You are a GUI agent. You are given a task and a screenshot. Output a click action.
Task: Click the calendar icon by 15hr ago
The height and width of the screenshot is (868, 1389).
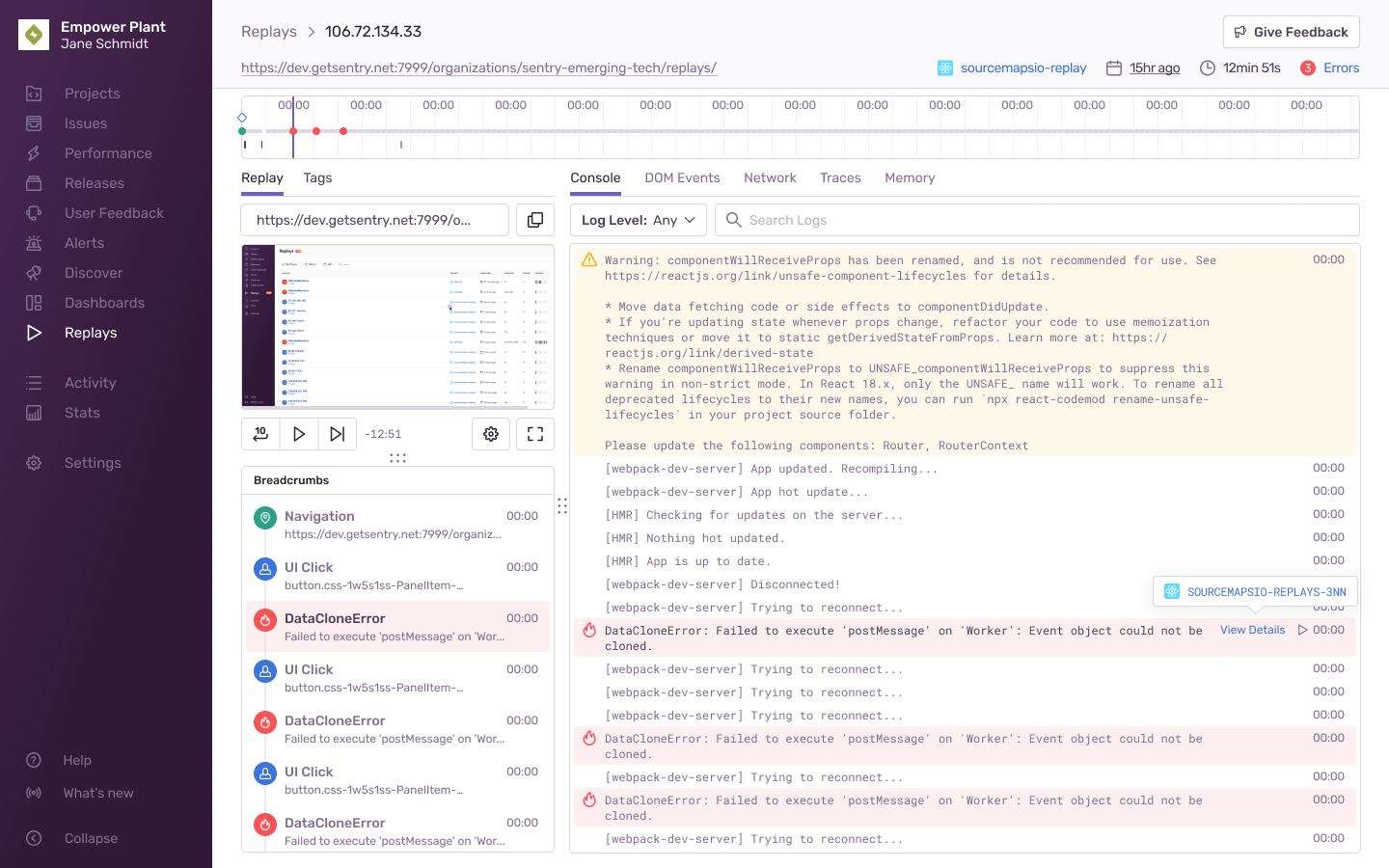tap(1114, 68)
